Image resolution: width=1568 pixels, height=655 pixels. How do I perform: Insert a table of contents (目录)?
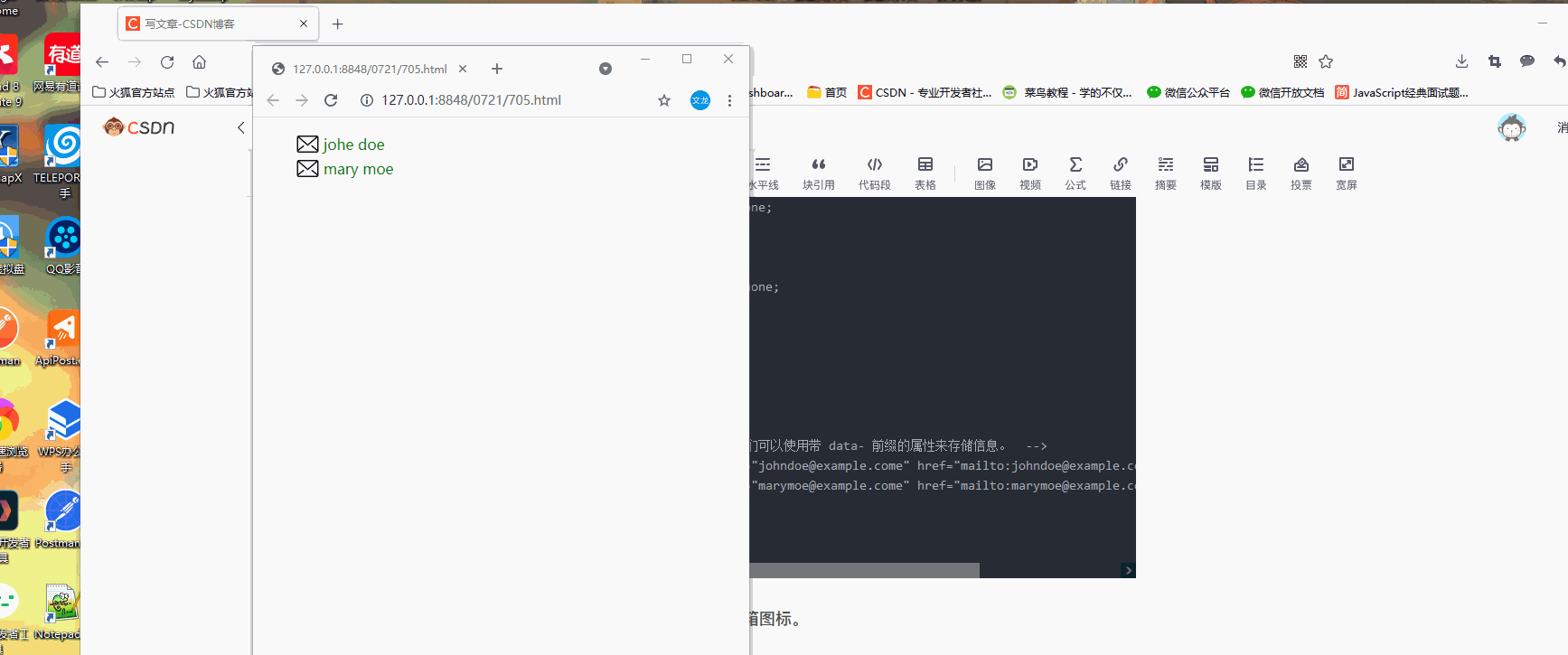(1256, 173)
